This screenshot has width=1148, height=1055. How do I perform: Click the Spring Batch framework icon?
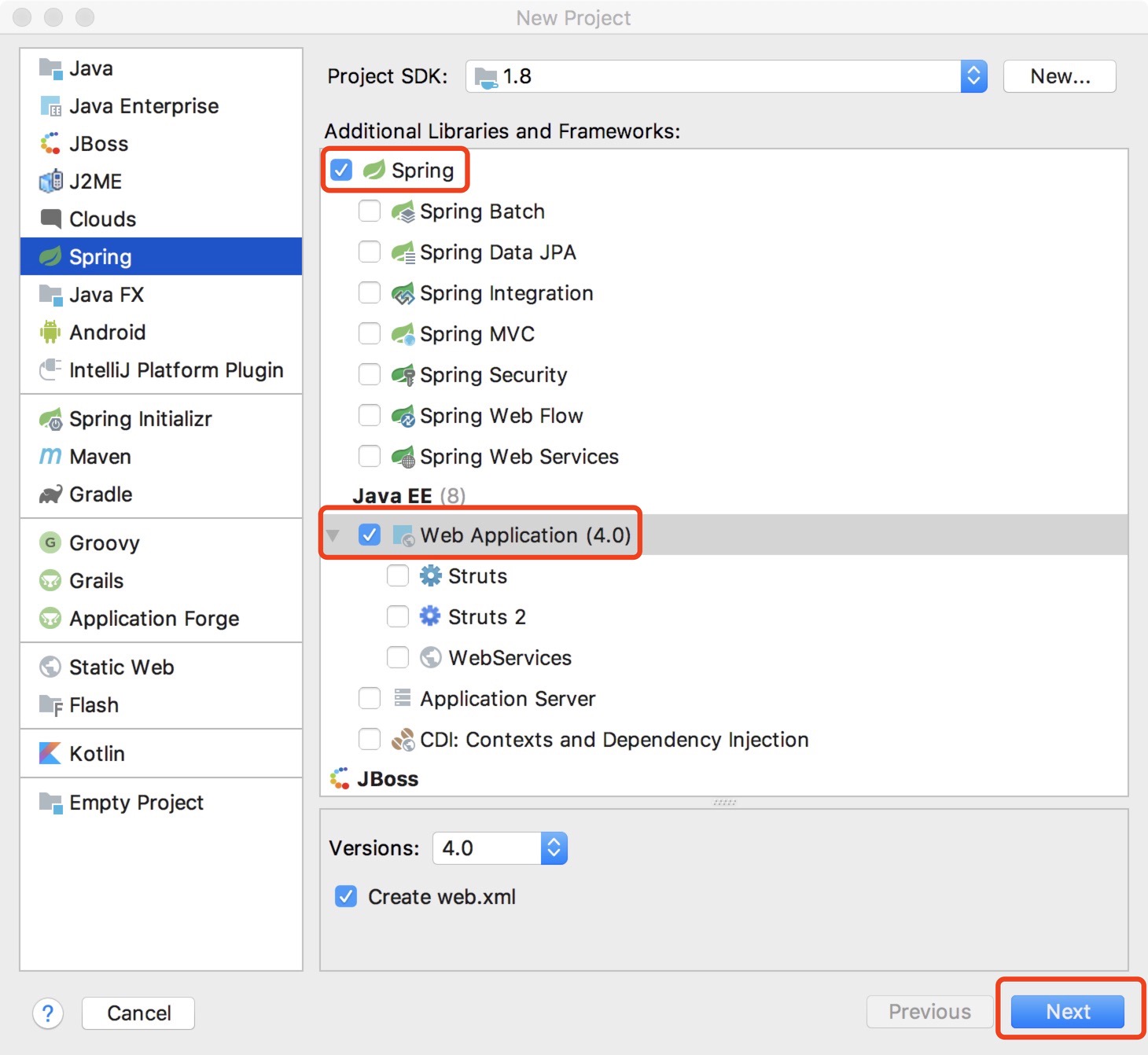click(403, 211)
